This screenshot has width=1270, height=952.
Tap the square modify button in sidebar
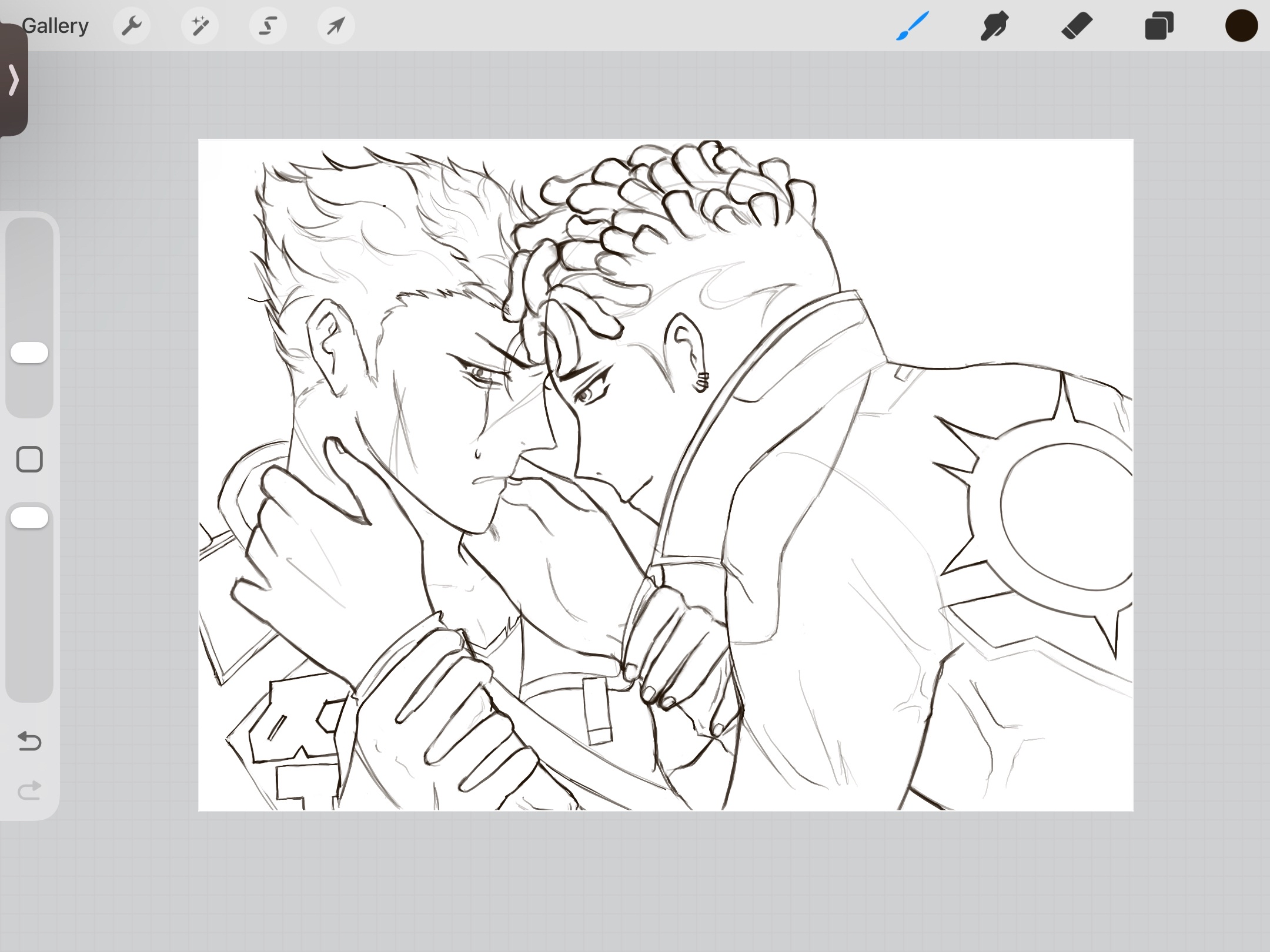[29, 460]
